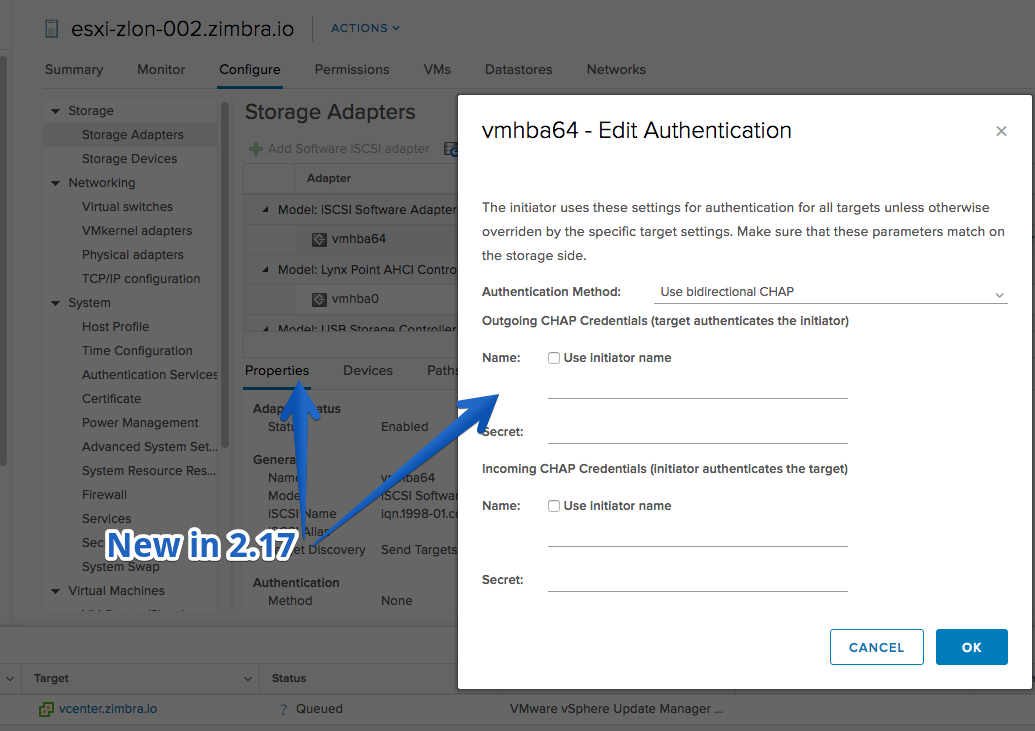Select Services in sidebar
Image resolution: width=1035 pixels, height=731 pixels.
click(x=106, y=519)
